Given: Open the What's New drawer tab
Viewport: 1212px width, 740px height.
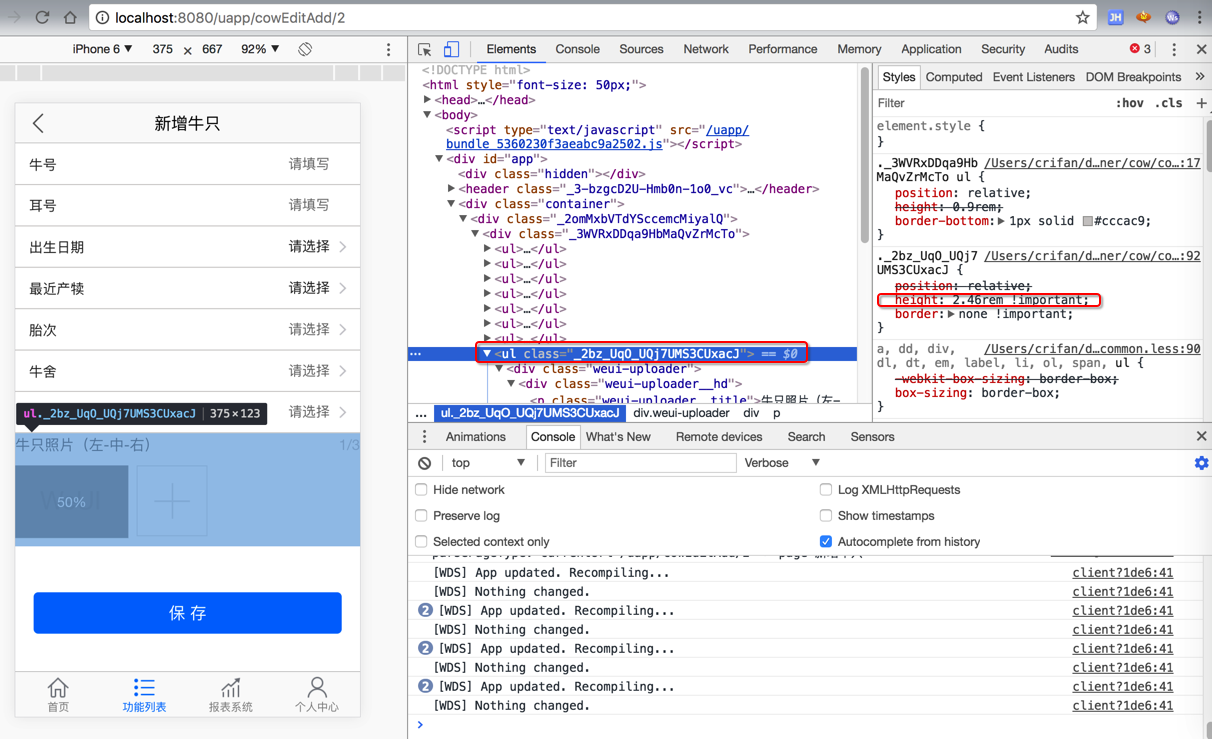Looking at the screenshot, I should click(618, 437).
